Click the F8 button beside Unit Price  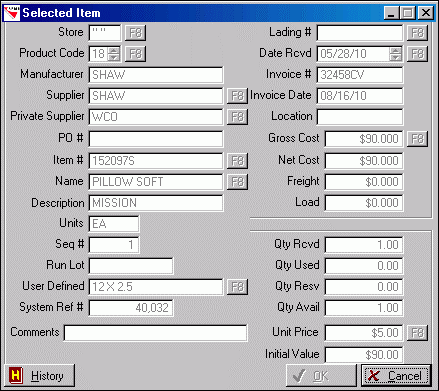[417, 333]
